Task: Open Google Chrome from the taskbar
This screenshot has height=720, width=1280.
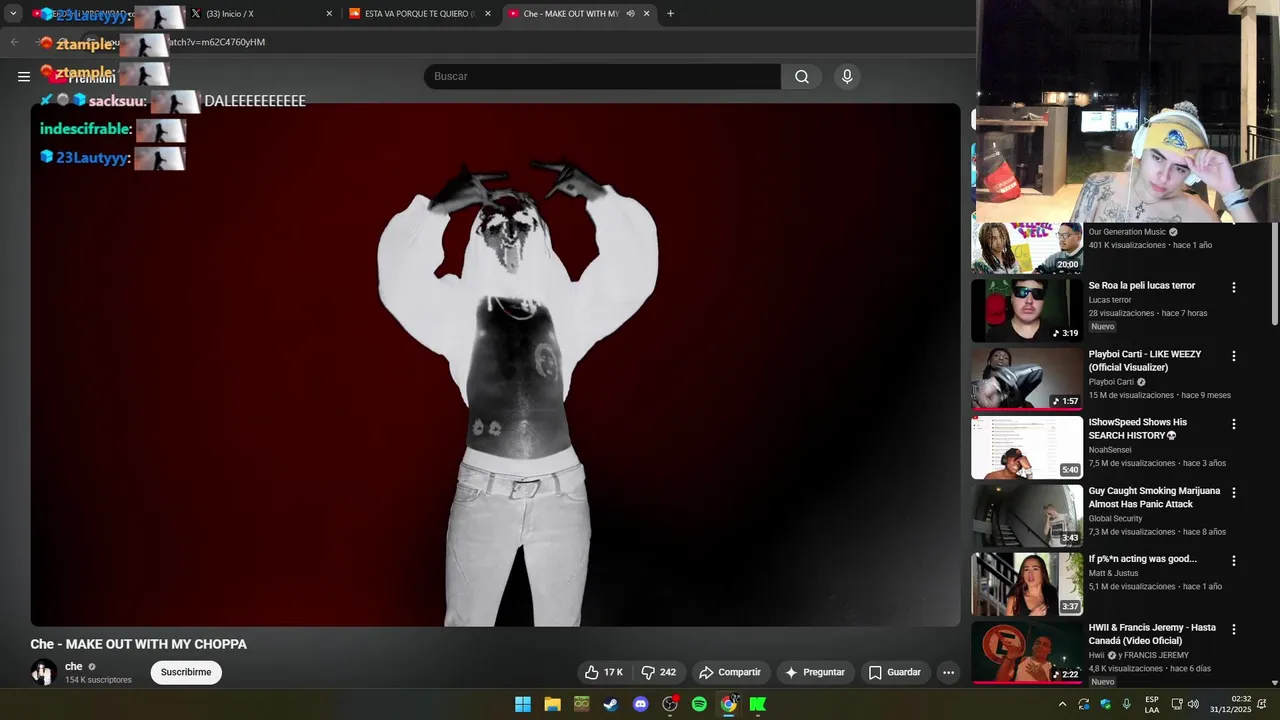Action: [729, 704]
